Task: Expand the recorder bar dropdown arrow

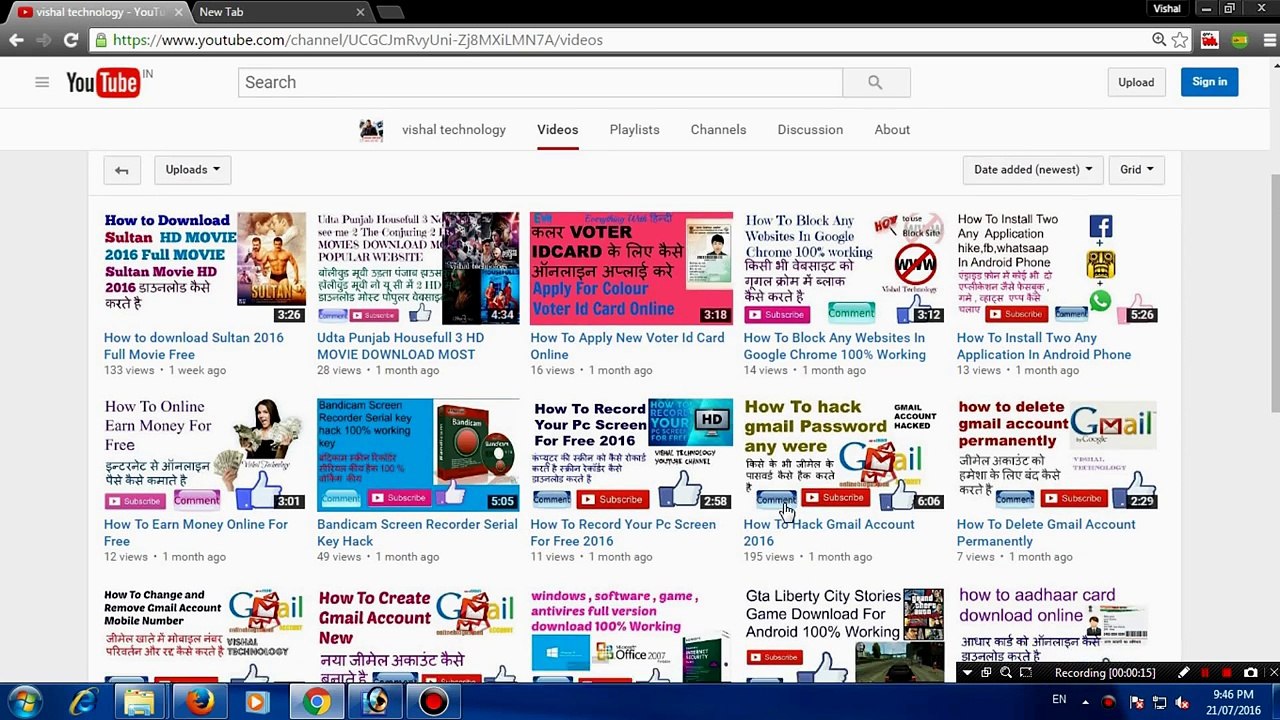Action: 967,673
